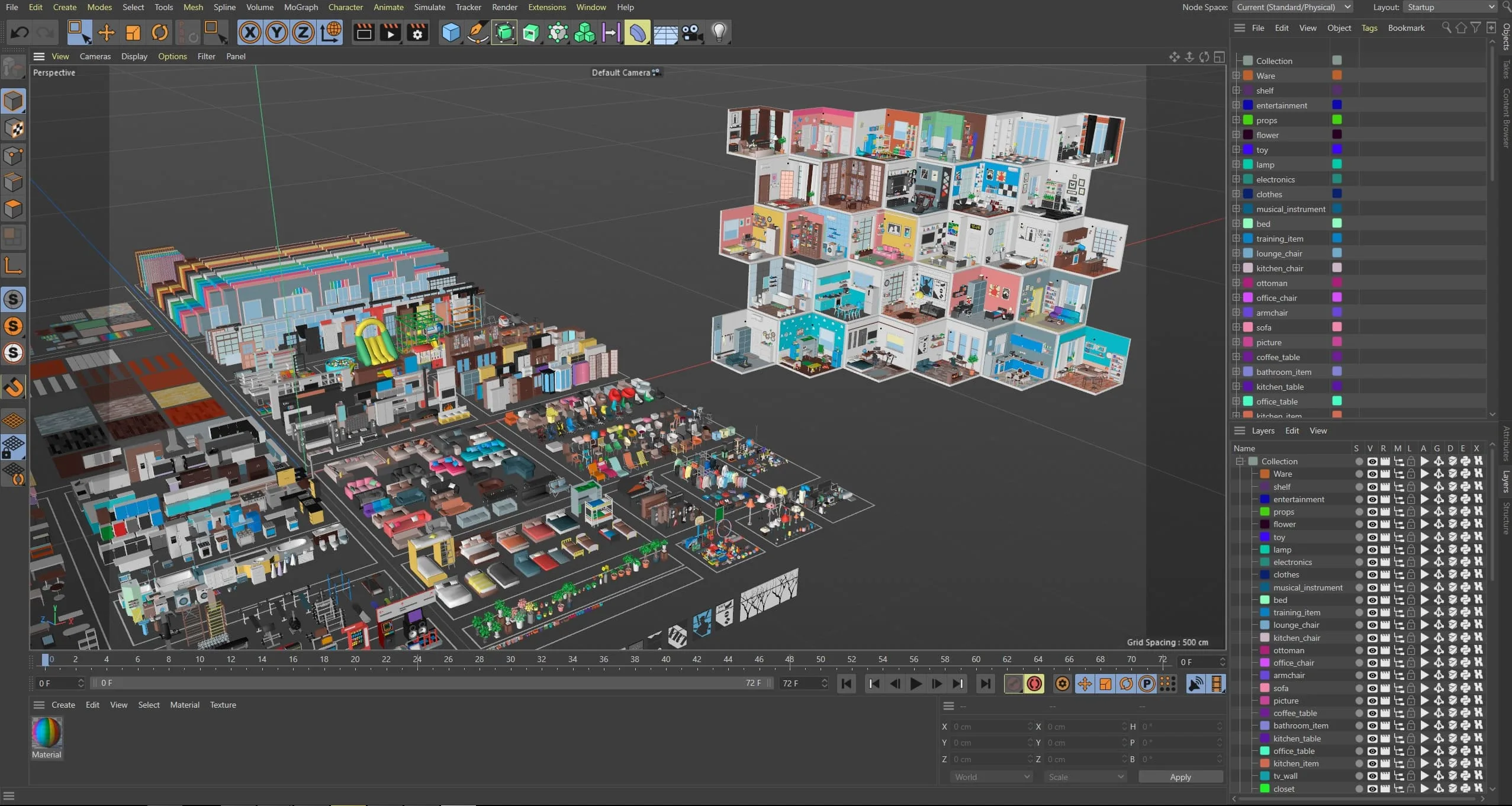
Task: Select the Material thumbnail in the Material Manager
Action: click(x=47, y=733)
